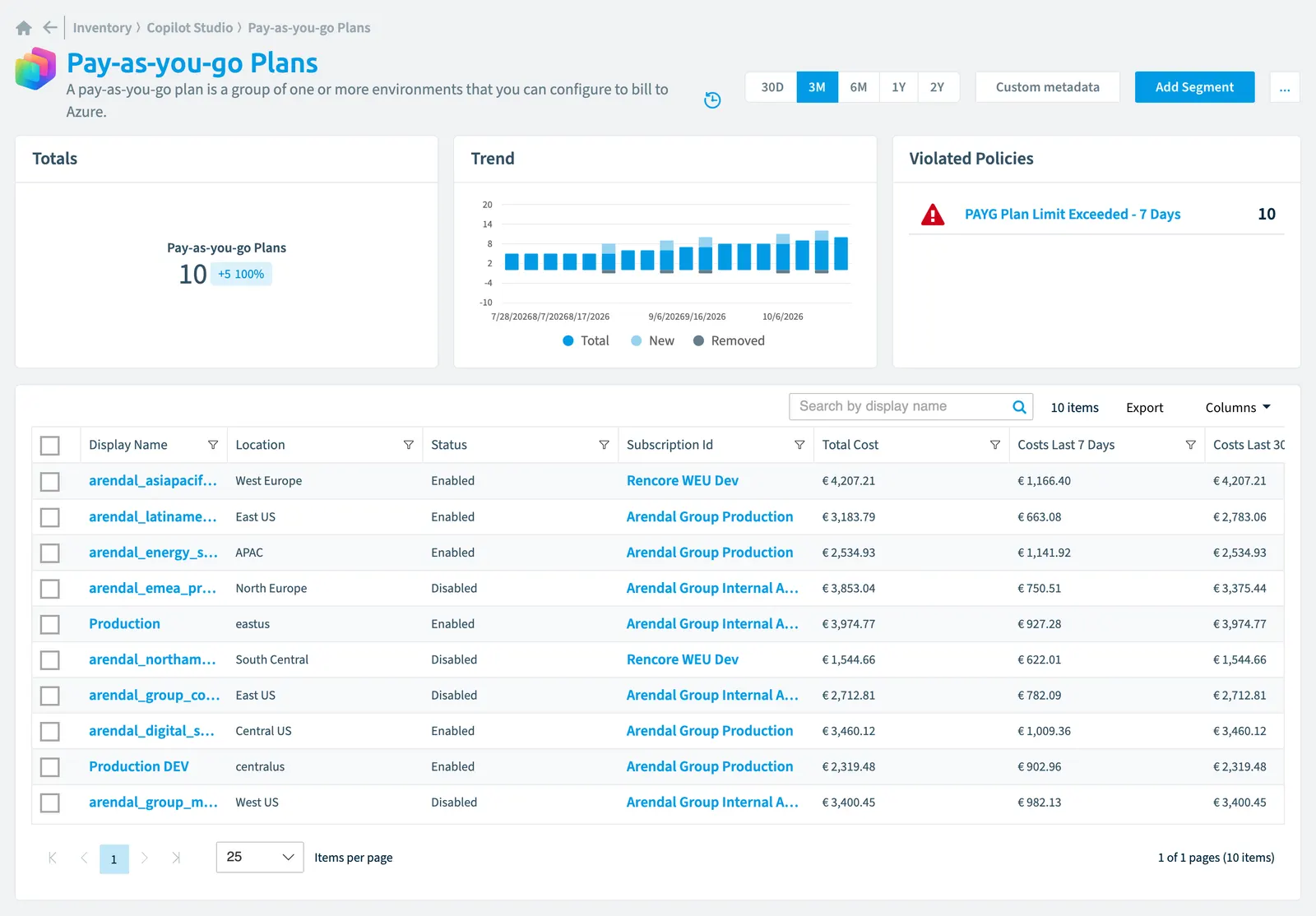Toggle the Total legend color marker
Image resolution: width=1316 pixels, height=916 pixels.
[568, 341]
